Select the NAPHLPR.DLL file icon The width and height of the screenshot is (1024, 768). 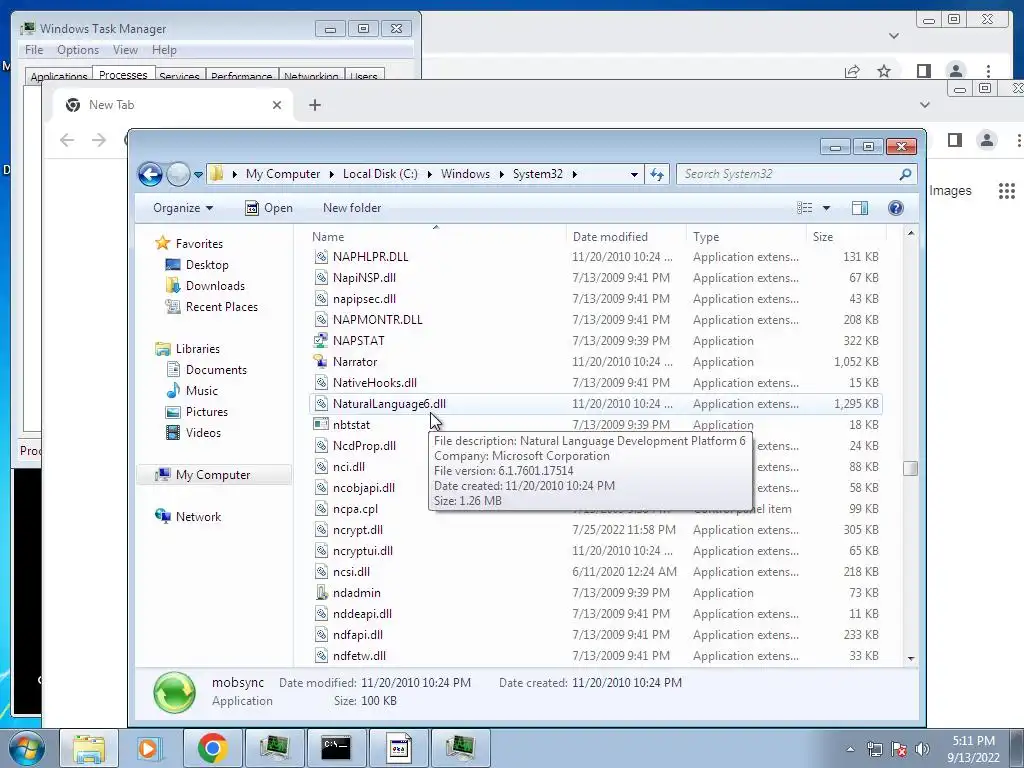[321, 257]
